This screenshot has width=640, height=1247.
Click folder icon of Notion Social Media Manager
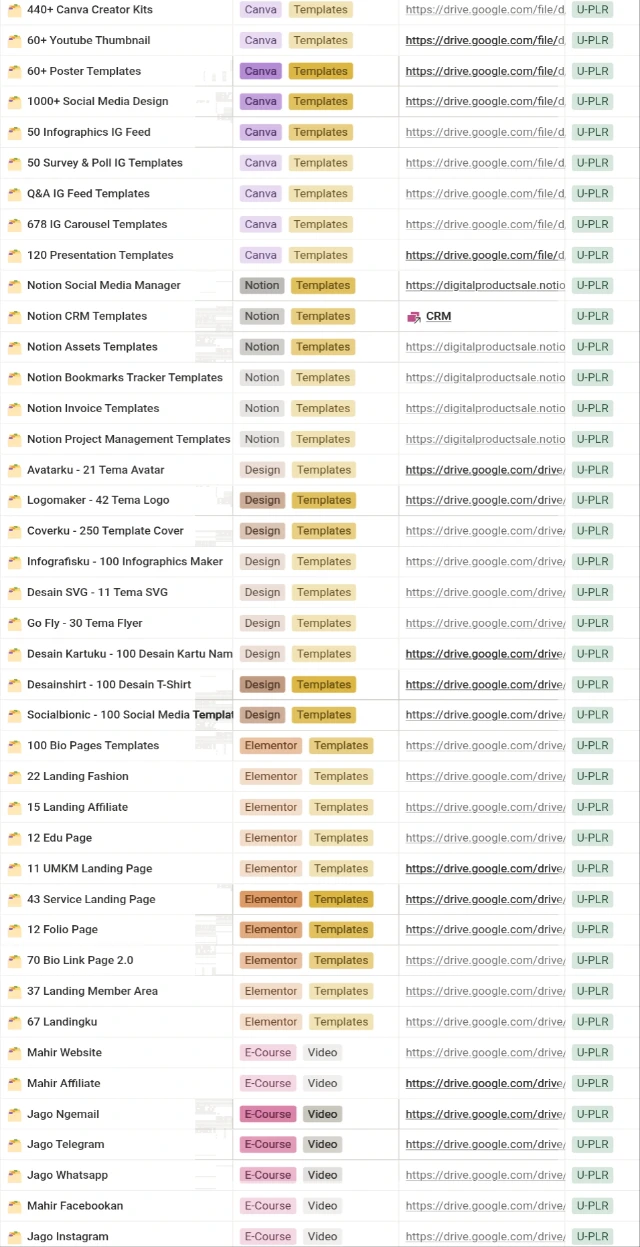click(x=14, y=286)
